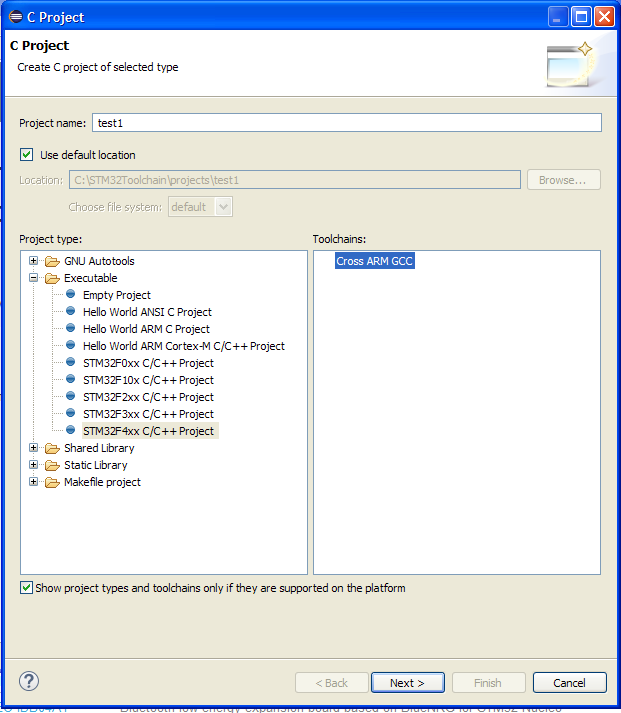Click the Browse... button
The width and height of the screenshot is (621, 713).
(x=564, y=180)
